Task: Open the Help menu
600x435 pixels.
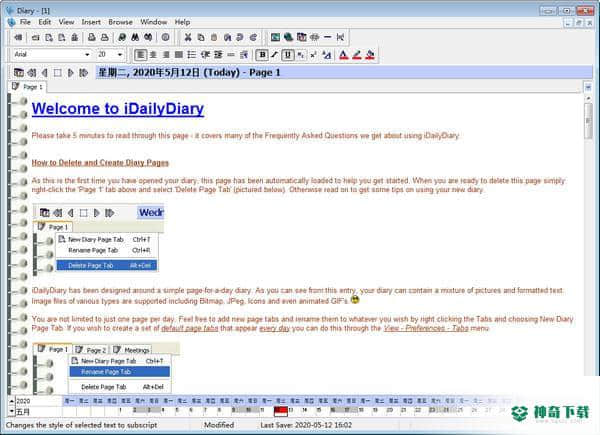Action: click(182, 22)
